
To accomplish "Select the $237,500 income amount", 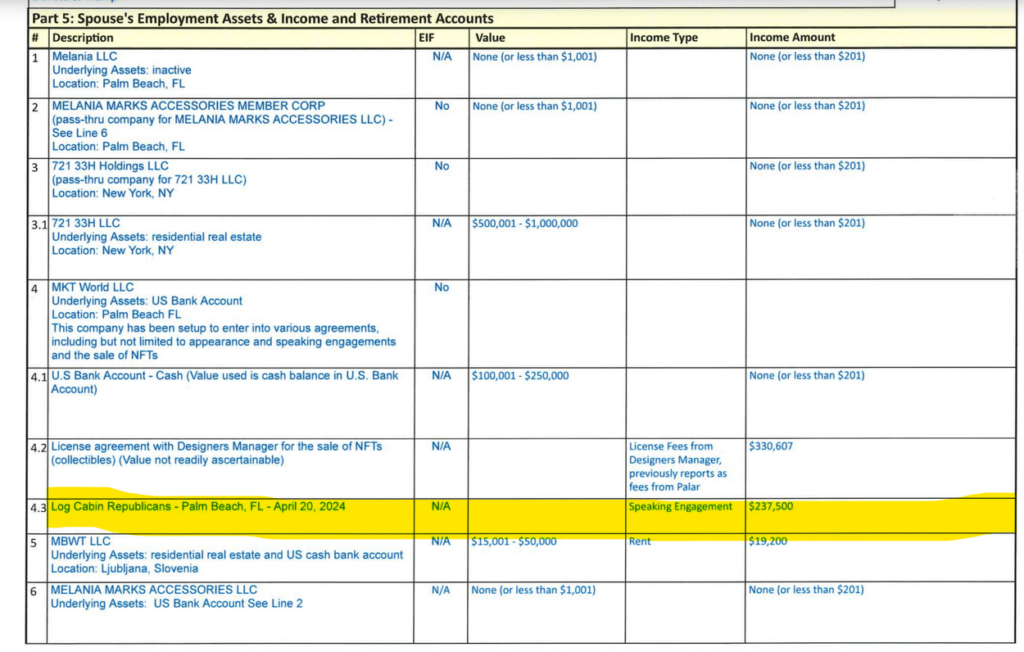I will (x=771, y=507).
